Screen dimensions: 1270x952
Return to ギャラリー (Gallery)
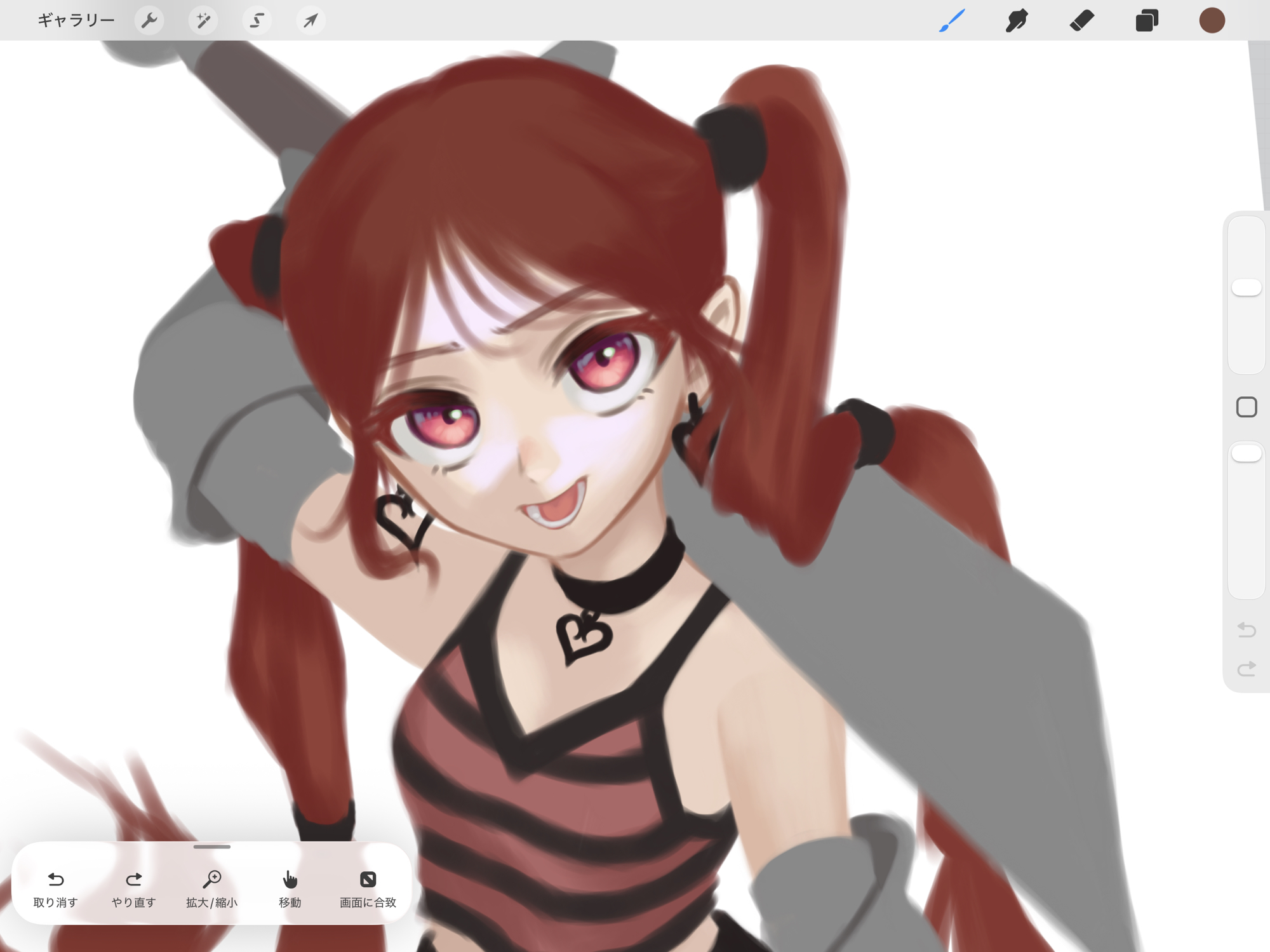click(76, 20)
